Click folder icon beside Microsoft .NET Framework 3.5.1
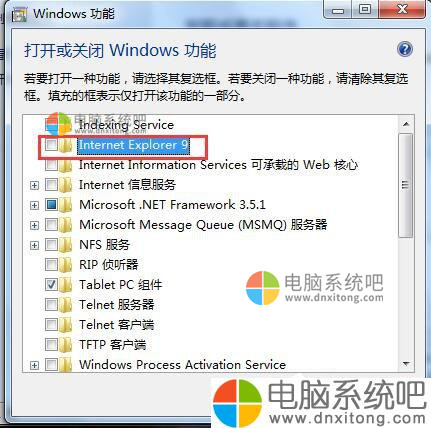The image size is (431, 428). (66, 205)
